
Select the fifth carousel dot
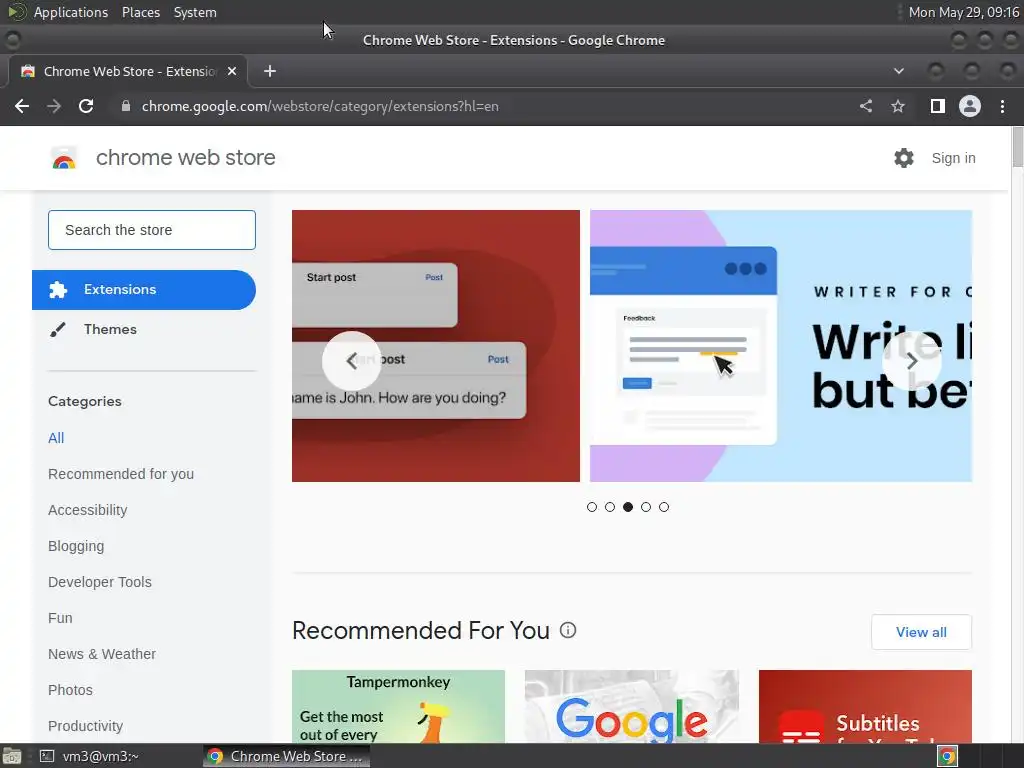click(x=664, y=507)
